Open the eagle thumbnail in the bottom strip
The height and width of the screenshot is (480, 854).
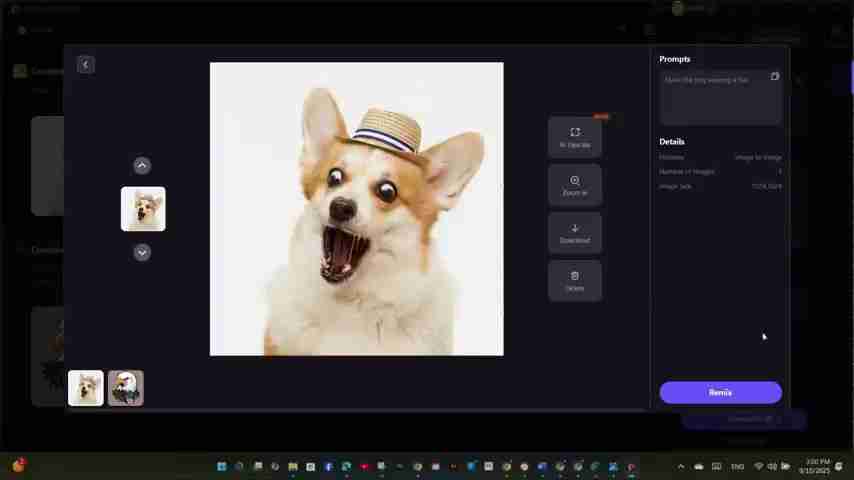(x=126, y=388)
